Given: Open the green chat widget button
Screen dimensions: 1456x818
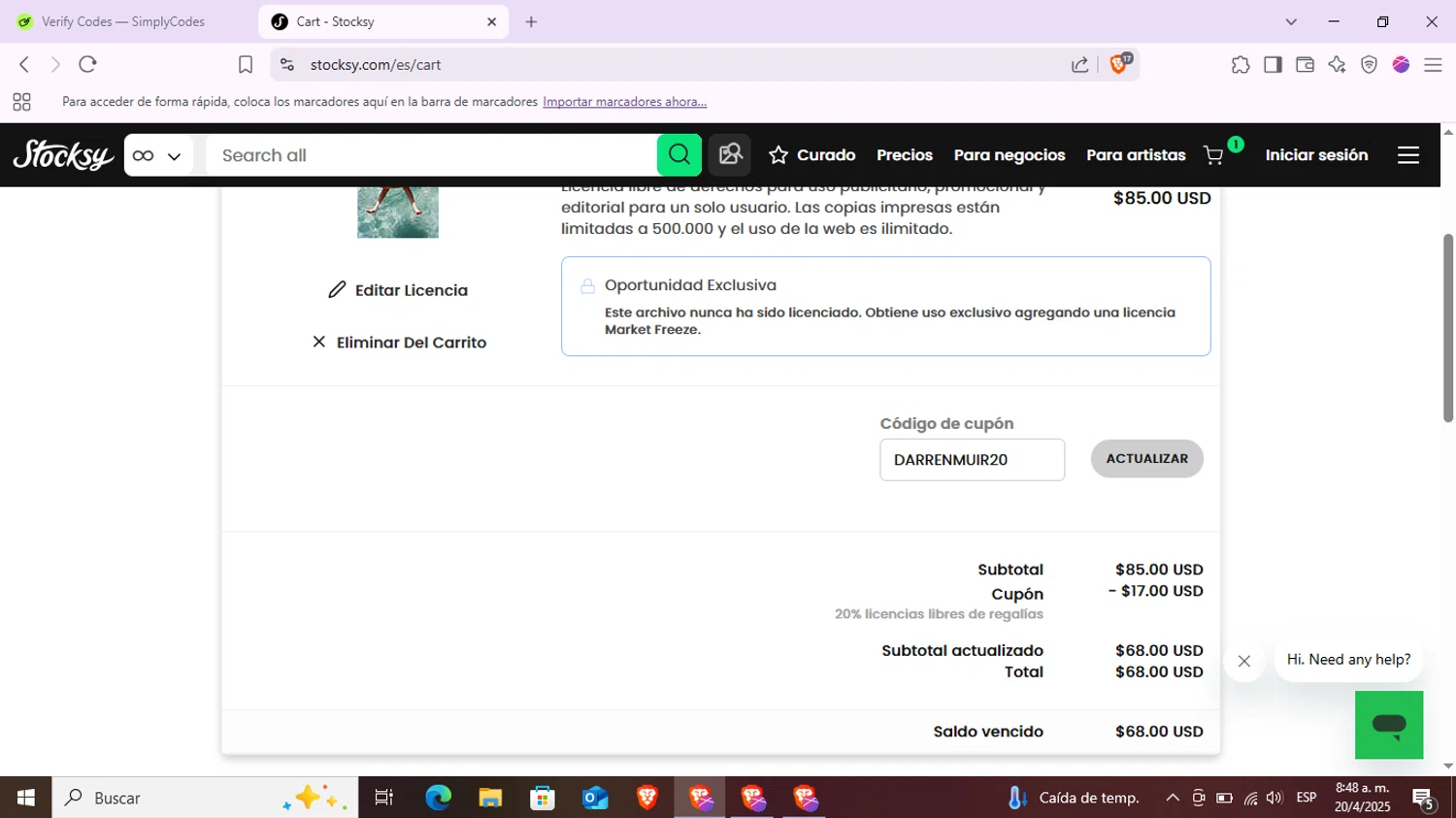Looking at the screenshot, I should pos(1389,725).
